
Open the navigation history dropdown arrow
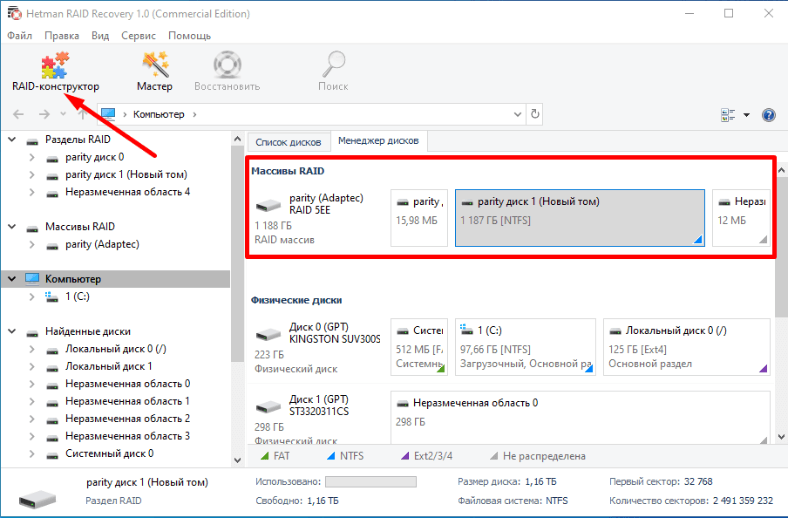63,114
